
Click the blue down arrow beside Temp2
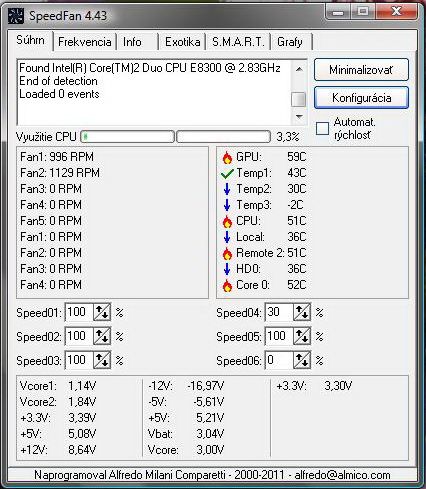(x=227, y=189)
